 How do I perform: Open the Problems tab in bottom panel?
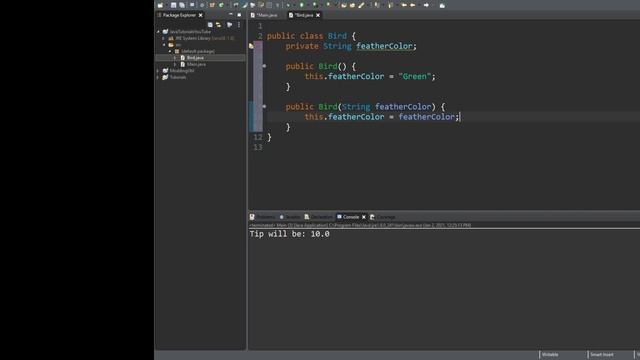pos(262,217)
